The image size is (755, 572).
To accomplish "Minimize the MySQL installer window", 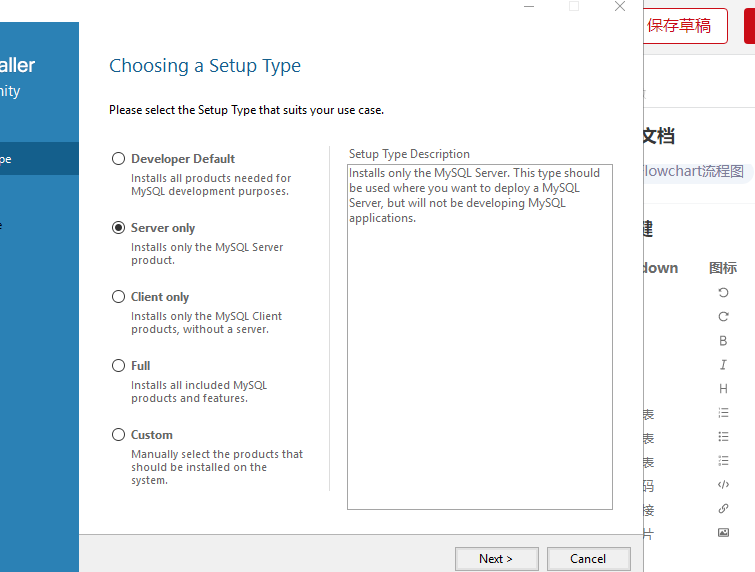I will [529, 6].
